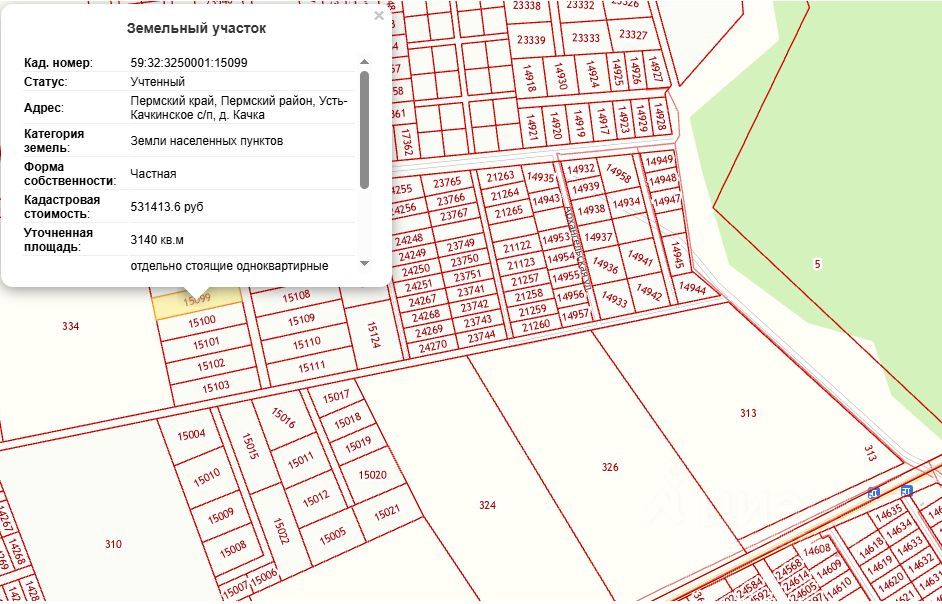Select parcel 14941

coord(639,258)
